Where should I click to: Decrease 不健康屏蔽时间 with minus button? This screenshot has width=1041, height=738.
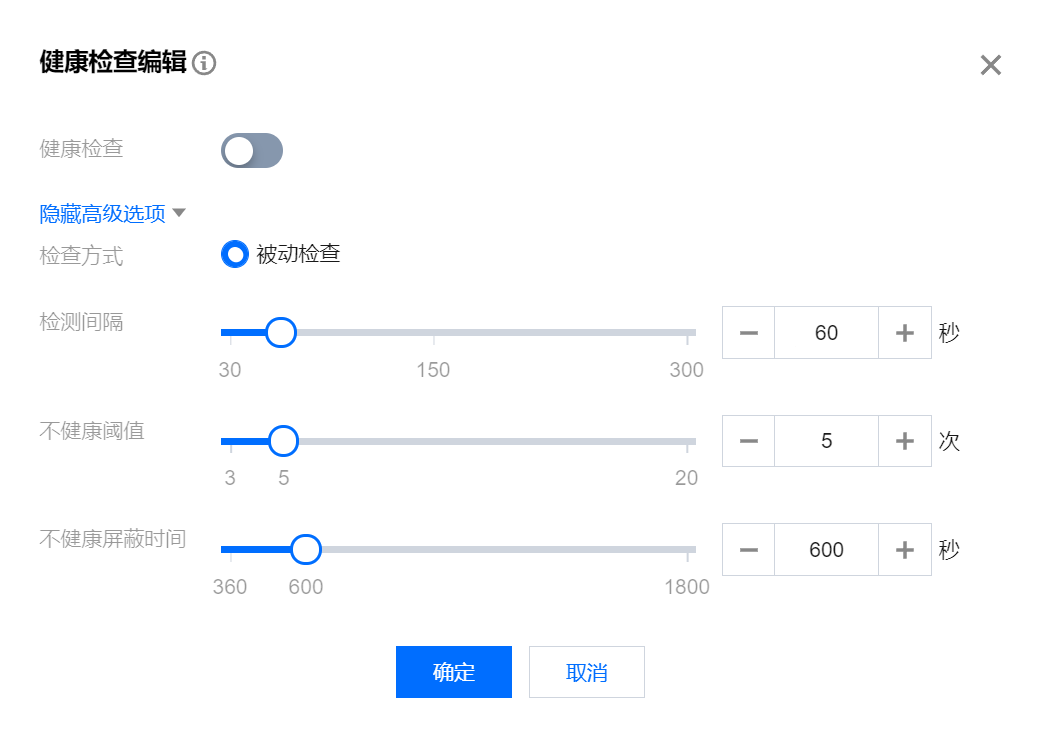point(748,550)
